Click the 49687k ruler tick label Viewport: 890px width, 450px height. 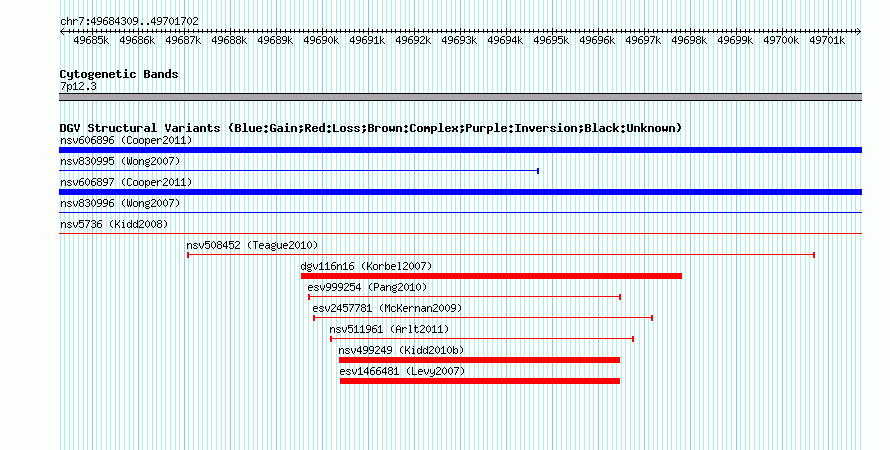[x=183, y=40]
